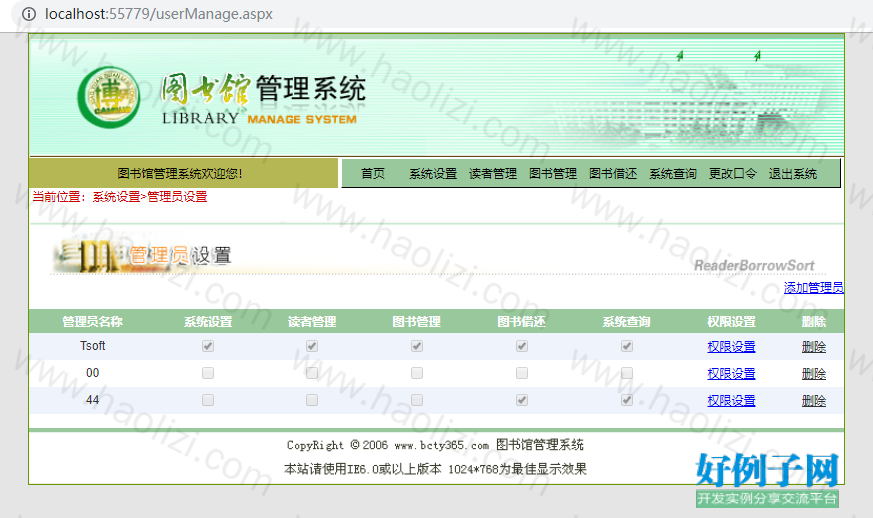This screenshot has height=518, width=873.
Task: Toggle Tsoft's 图书管理 checkbox
Action: pos(416,346)
